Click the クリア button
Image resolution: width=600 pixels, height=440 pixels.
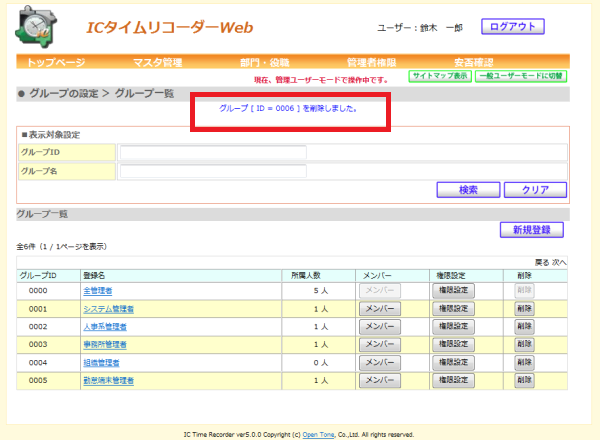click(535, 190)
